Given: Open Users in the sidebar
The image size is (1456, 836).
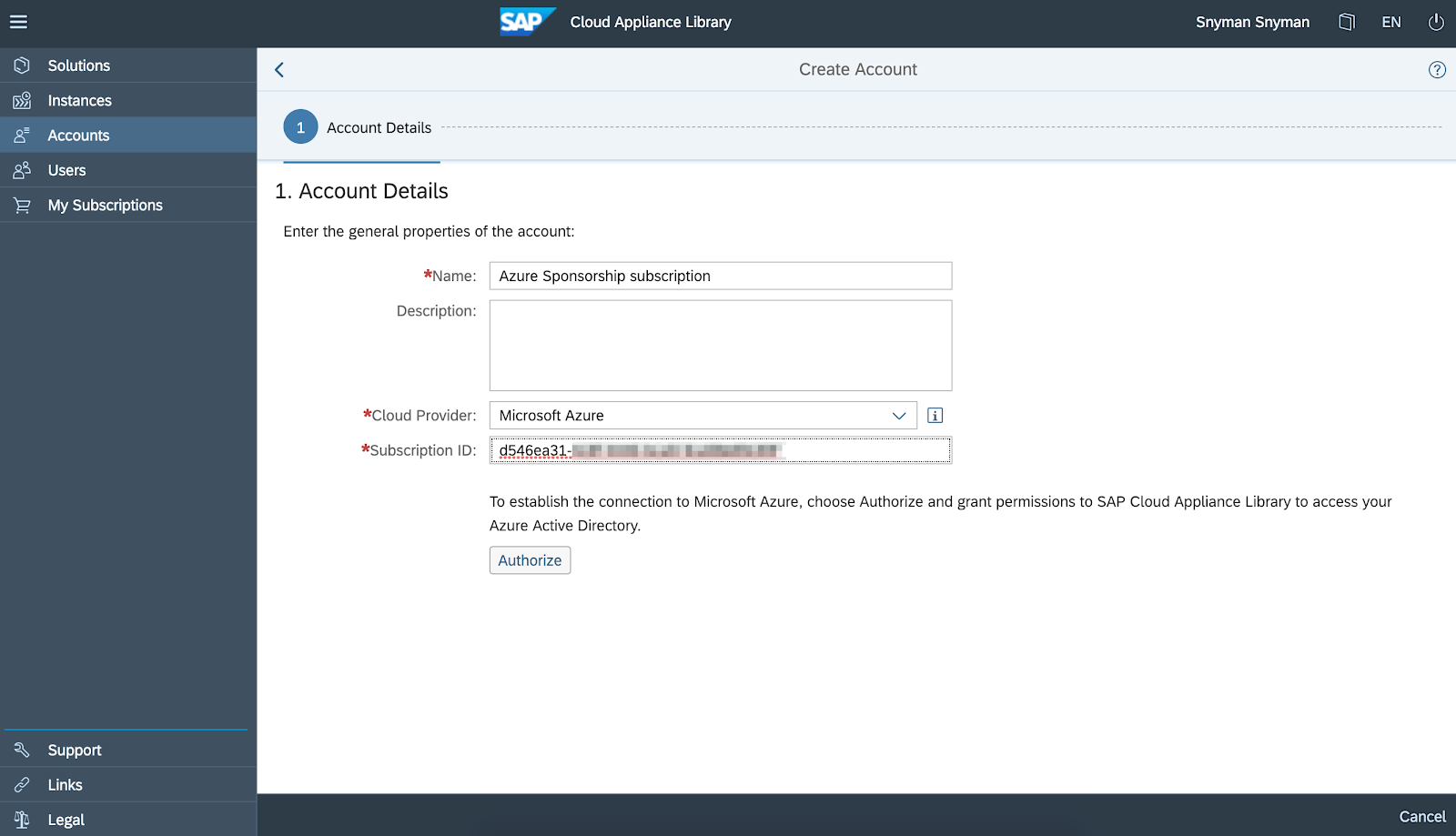Looking at the screenshot, I should [128, 170].
